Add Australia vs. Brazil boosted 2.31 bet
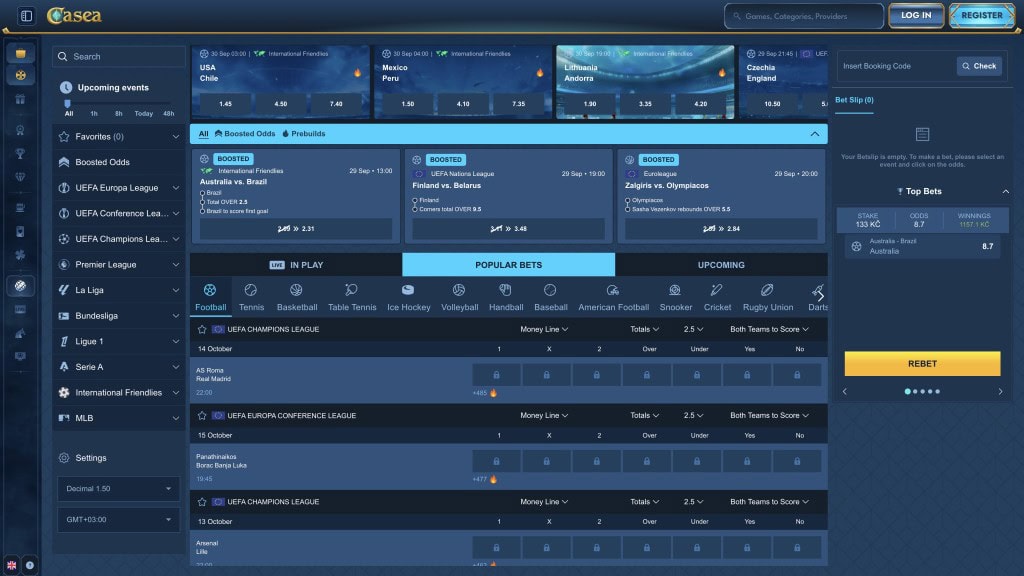The width and height of the screenshot is (1024, 576). click(x=296, y=229)
